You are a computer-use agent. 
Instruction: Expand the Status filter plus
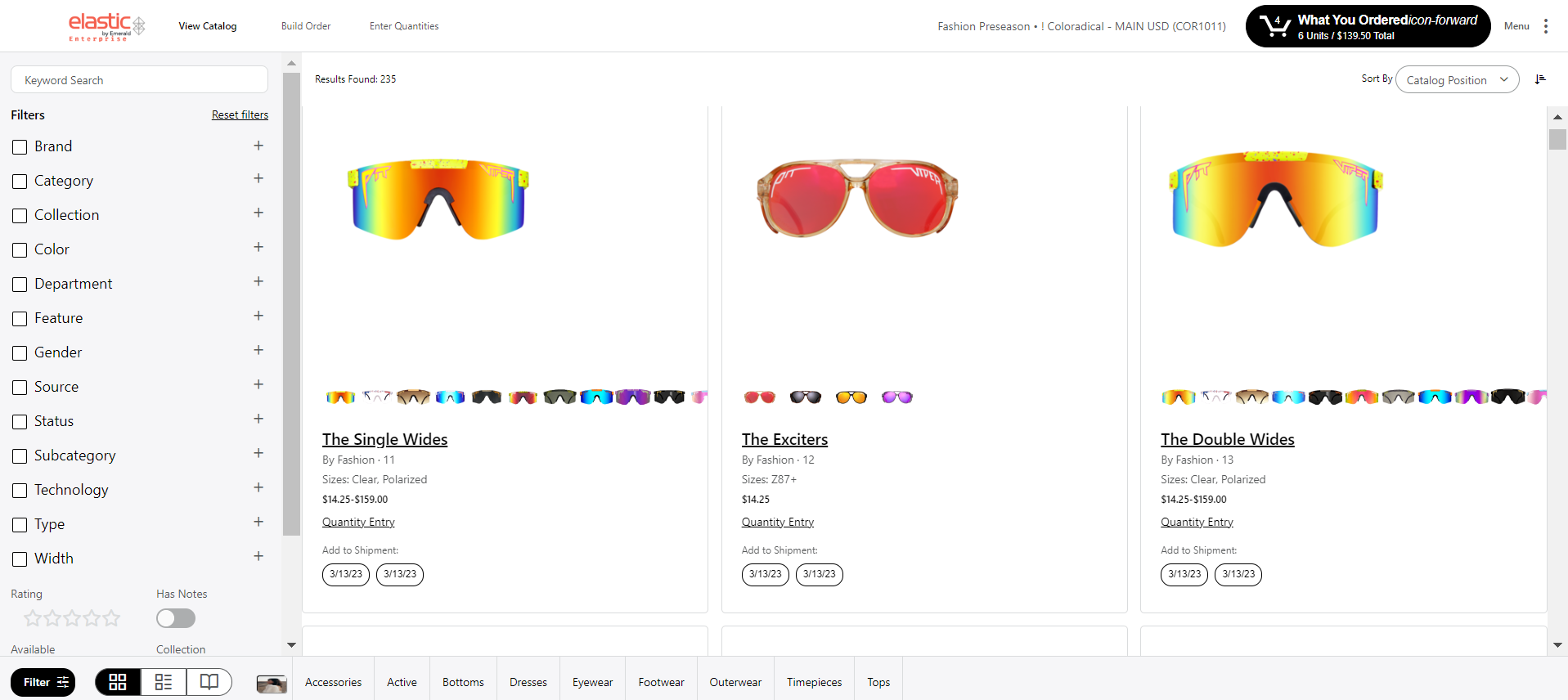258,419
